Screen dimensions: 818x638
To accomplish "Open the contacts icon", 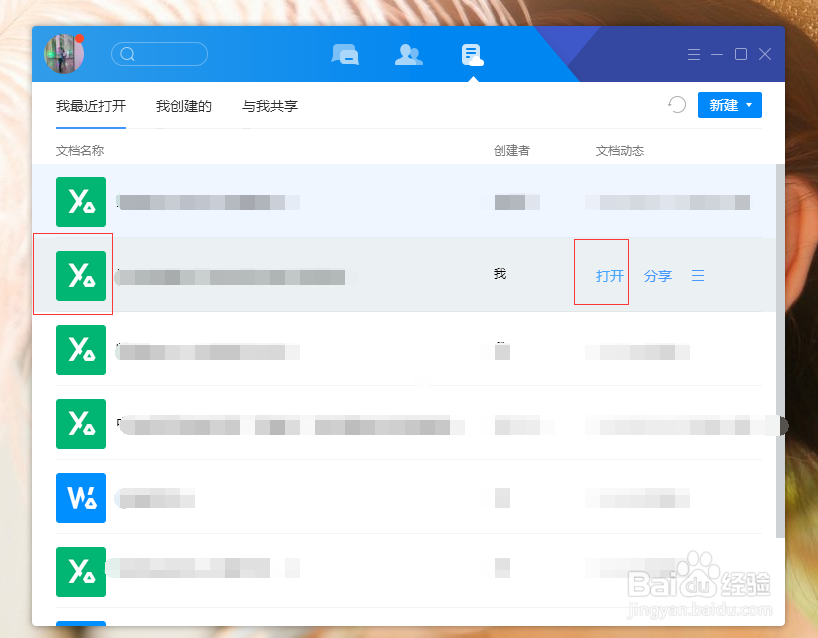I will click(408, 54).
